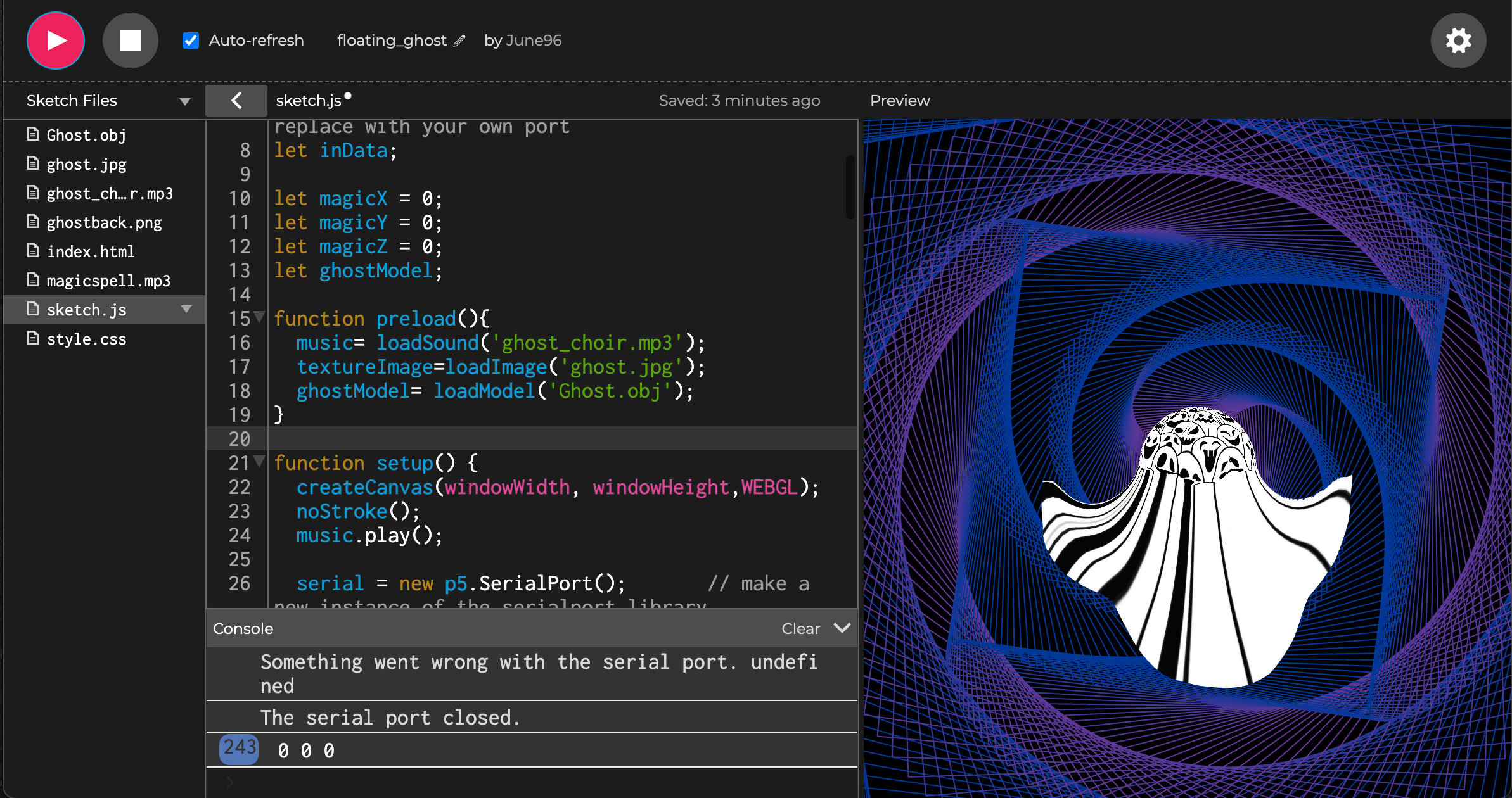Open settings with the gear icon

1458,41
